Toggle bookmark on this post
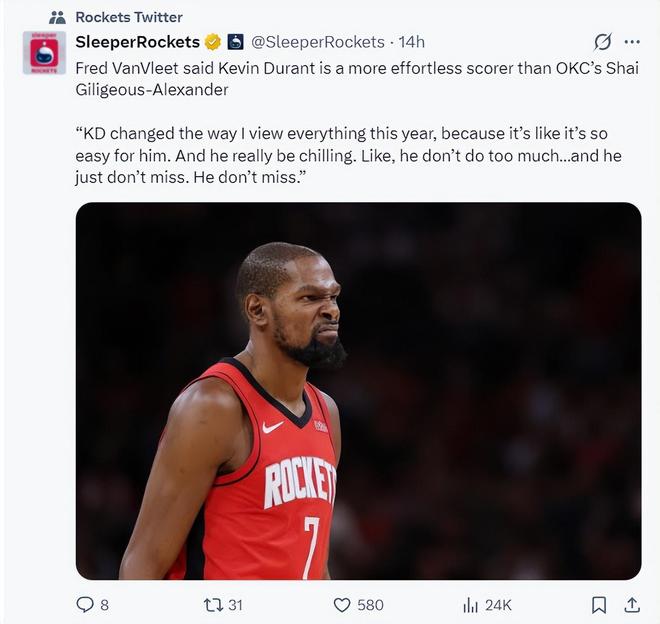Screen dimensions: 660x624 pyautogui.click(x=599, y=605)
